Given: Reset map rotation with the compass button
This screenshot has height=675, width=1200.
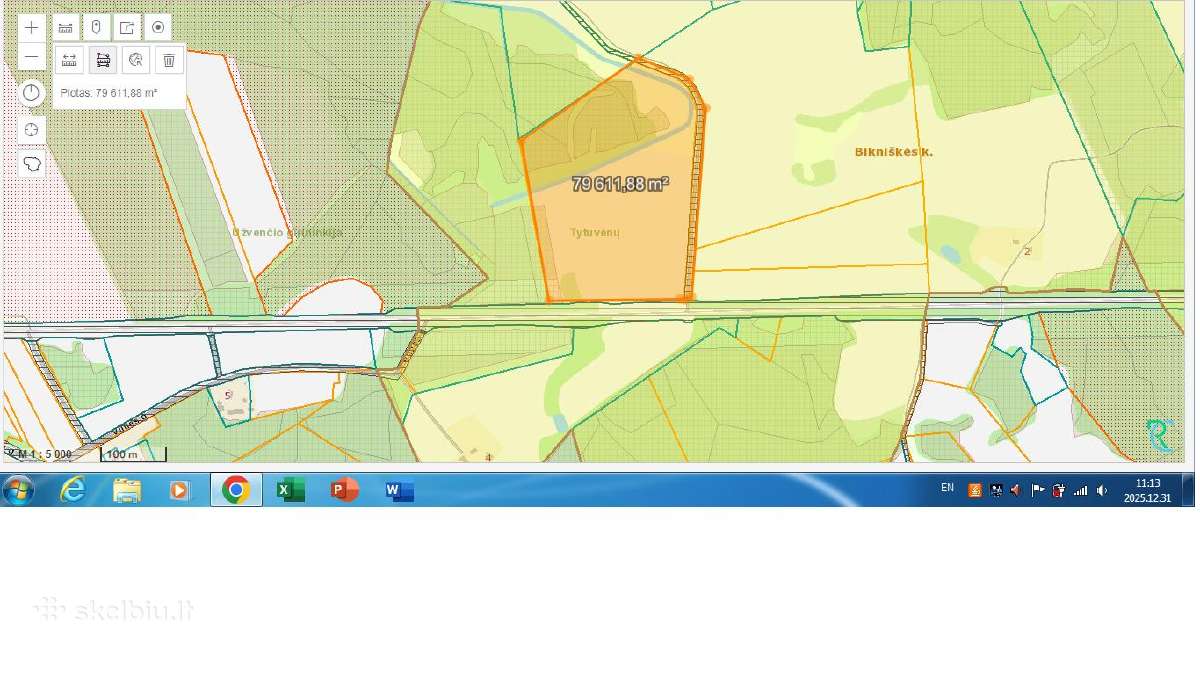Looking at the screenshot, I should [32, 93].
